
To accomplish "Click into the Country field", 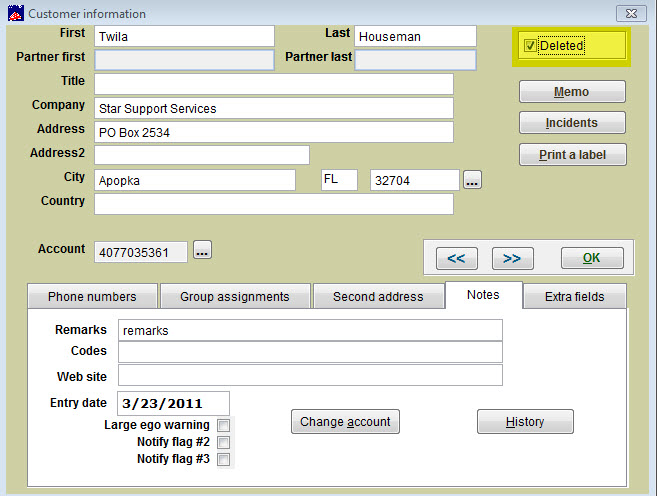I will pos(274,204).
